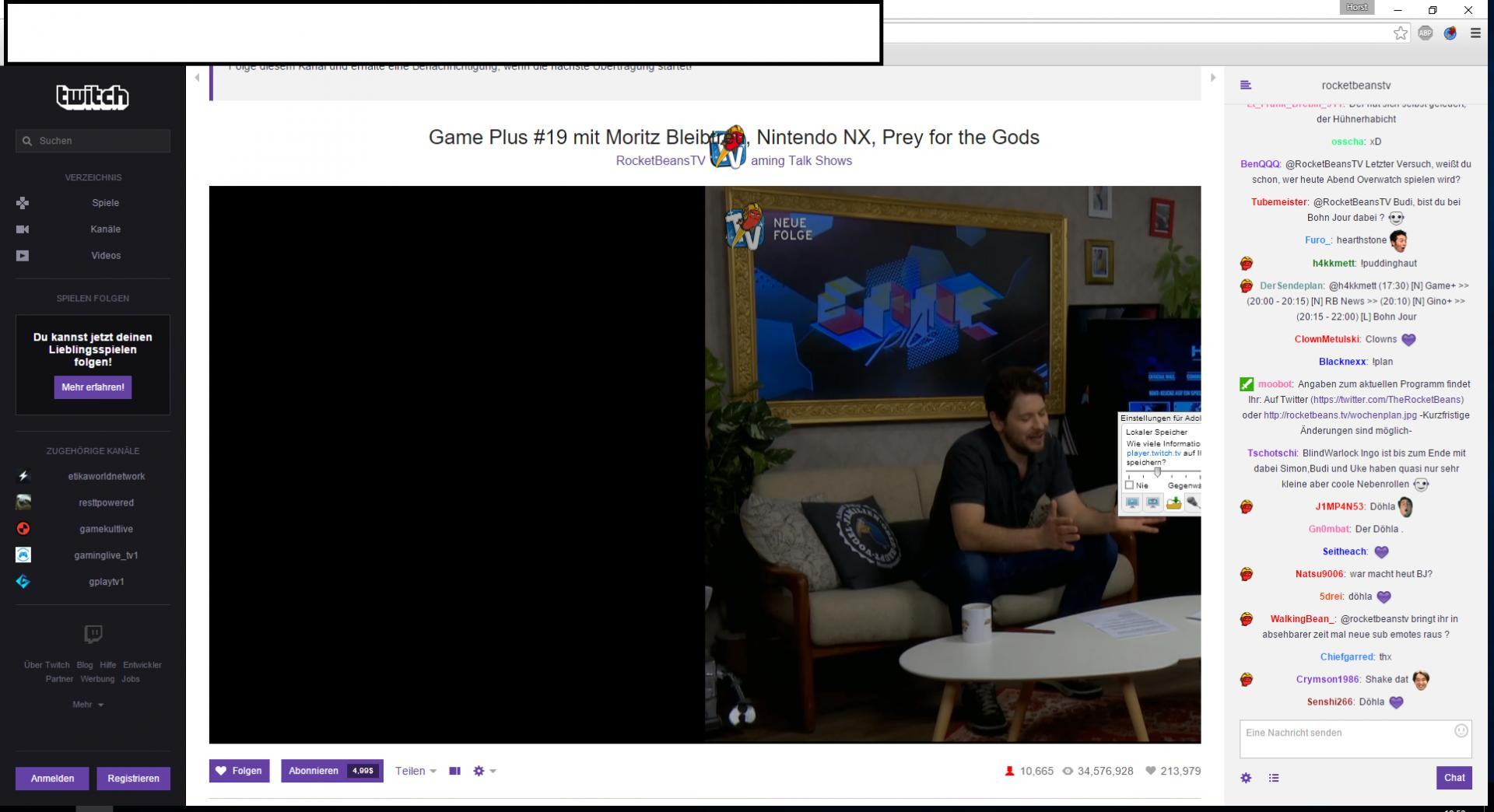The image size is (1494, 812).
Task: Open Spiele in the directory menu
Action: pyautogui.click(x=105, y=203)
